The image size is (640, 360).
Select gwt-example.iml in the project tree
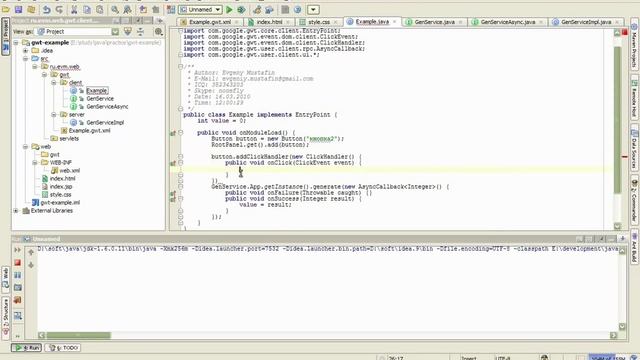pos(60,202)
